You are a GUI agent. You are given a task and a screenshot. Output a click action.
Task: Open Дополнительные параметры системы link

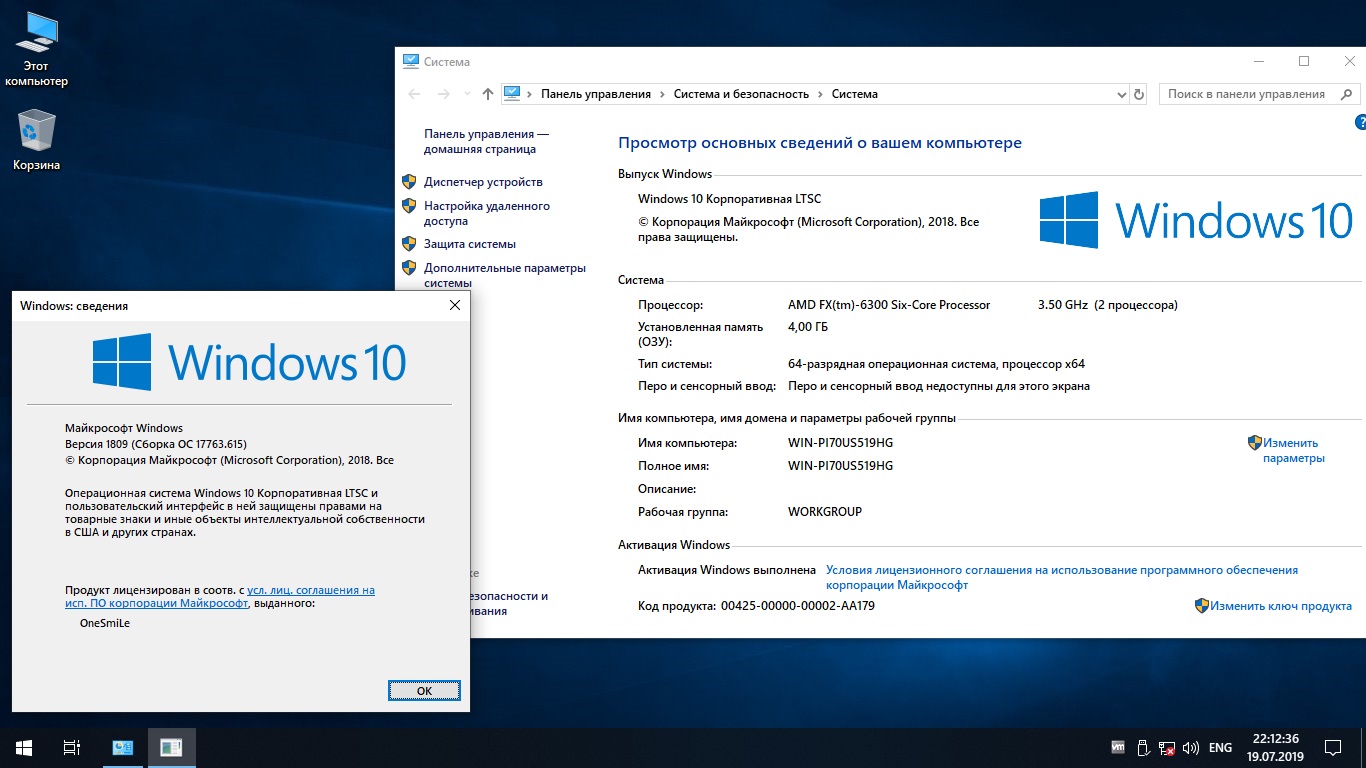tap(505, 275)
